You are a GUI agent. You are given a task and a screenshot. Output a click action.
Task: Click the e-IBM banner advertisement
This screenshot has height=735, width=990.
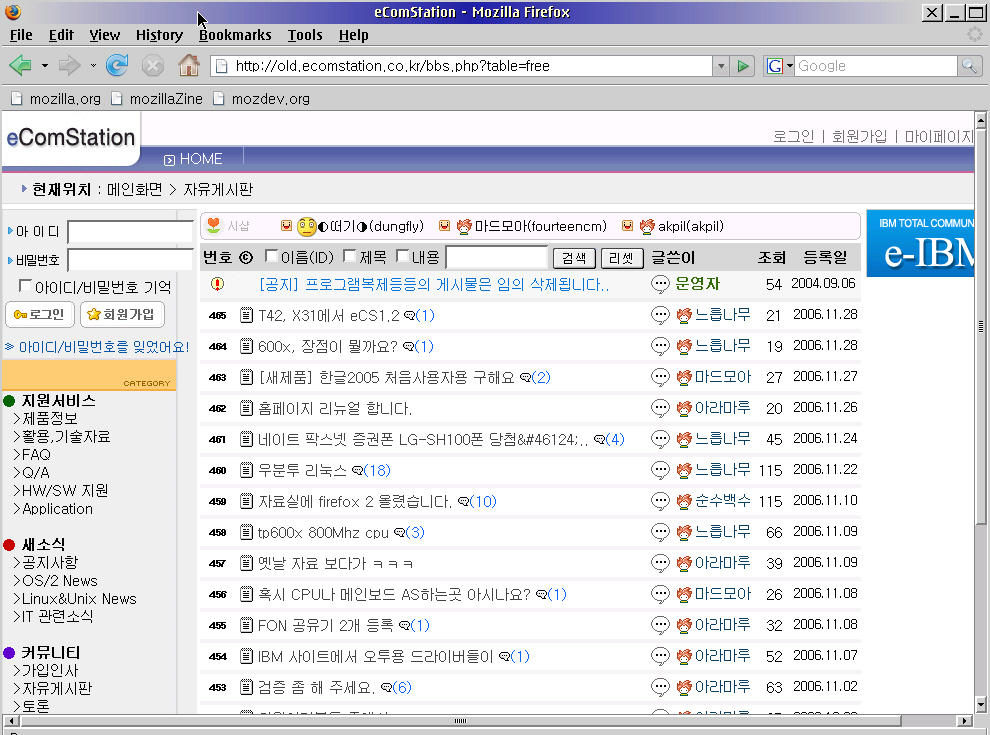pos(920,244)
